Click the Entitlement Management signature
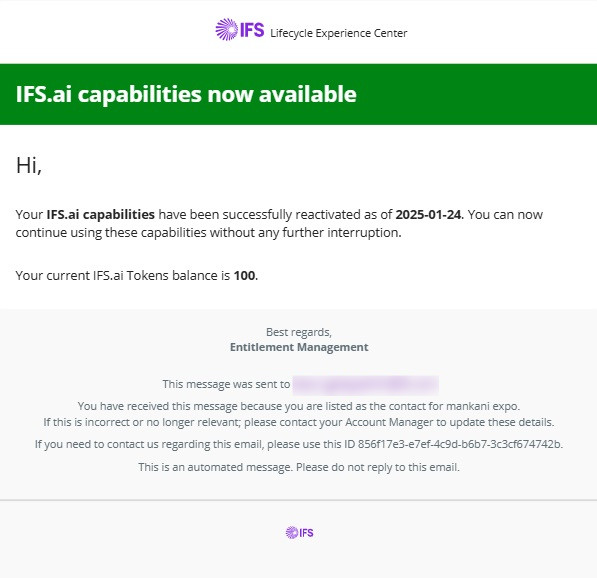Image resolution: width=597 pixels, height=578 pixels. point(299,347)
